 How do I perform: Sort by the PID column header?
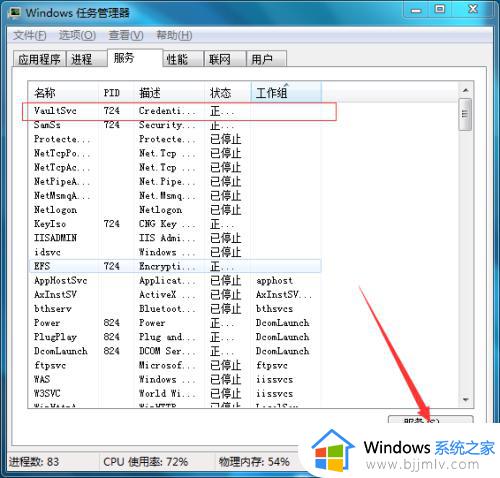coord(116,92)
